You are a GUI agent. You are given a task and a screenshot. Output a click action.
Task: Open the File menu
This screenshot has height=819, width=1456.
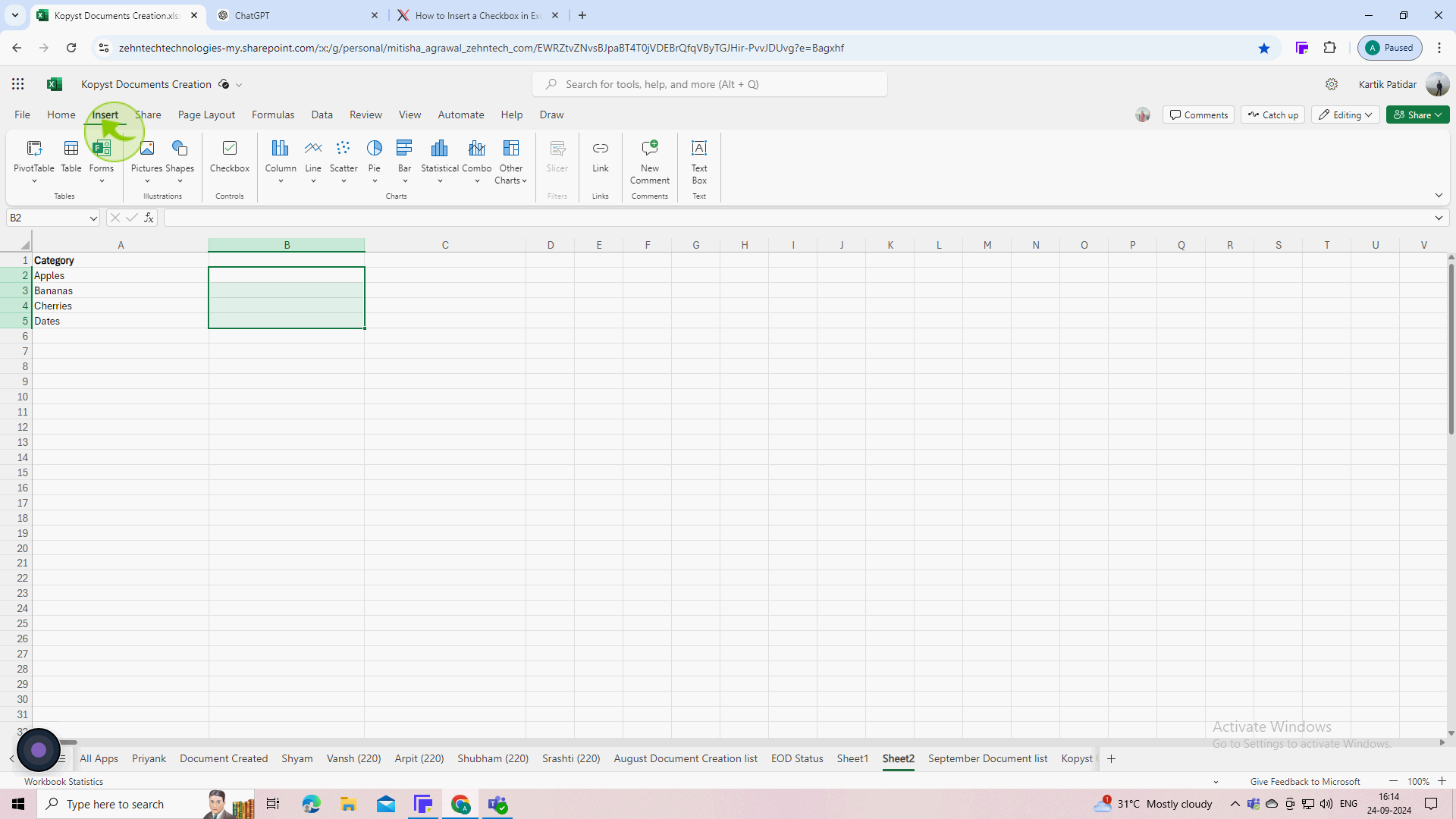click(x=23, y=115)
